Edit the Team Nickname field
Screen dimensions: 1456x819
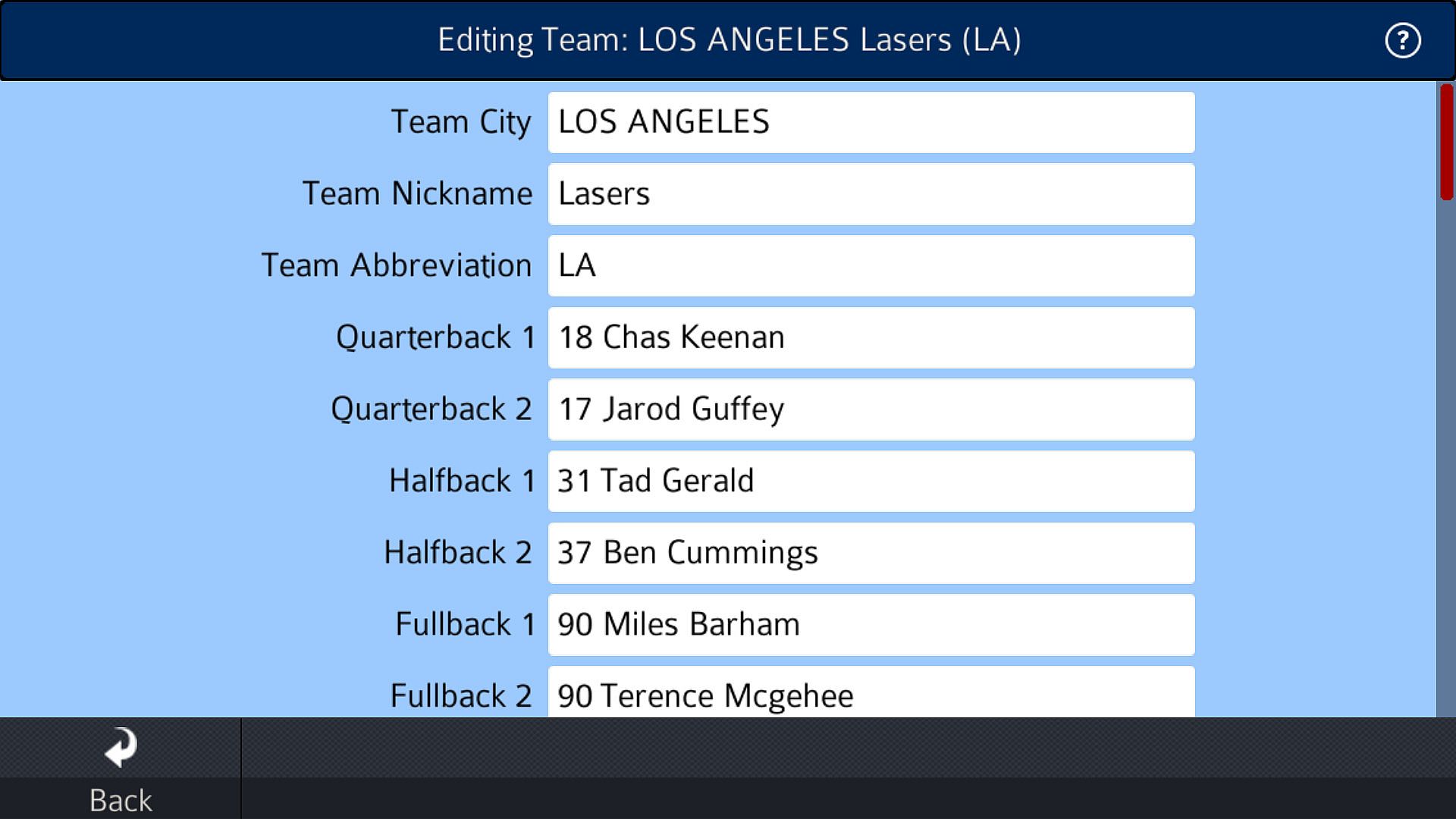871,194
